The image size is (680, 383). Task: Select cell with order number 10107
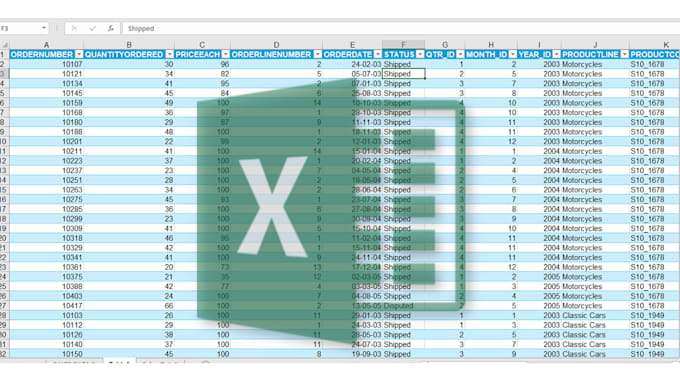click(x=46, y=64)
